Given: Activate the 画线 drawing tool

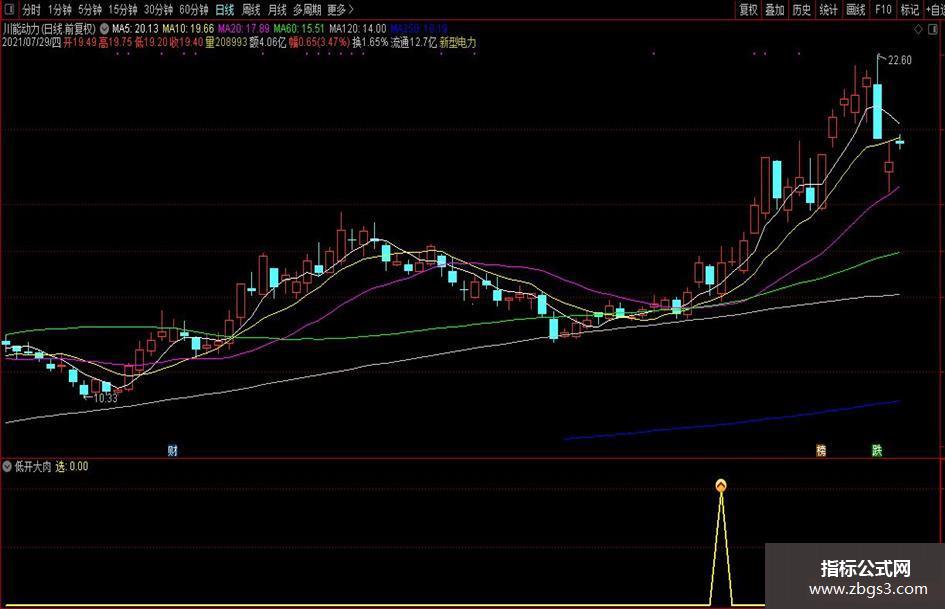Looking at the screenshot, I should pos(856,10).
